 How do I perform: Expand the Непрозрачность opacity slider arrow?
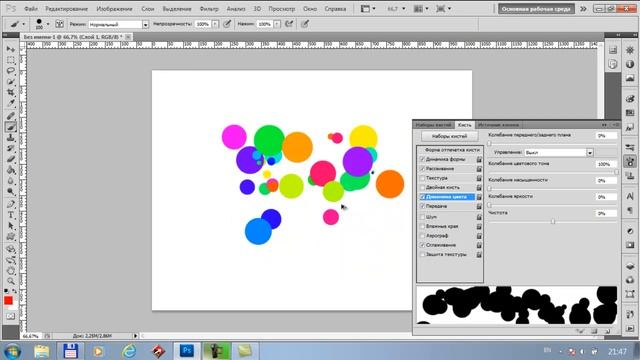pos(215,24)
